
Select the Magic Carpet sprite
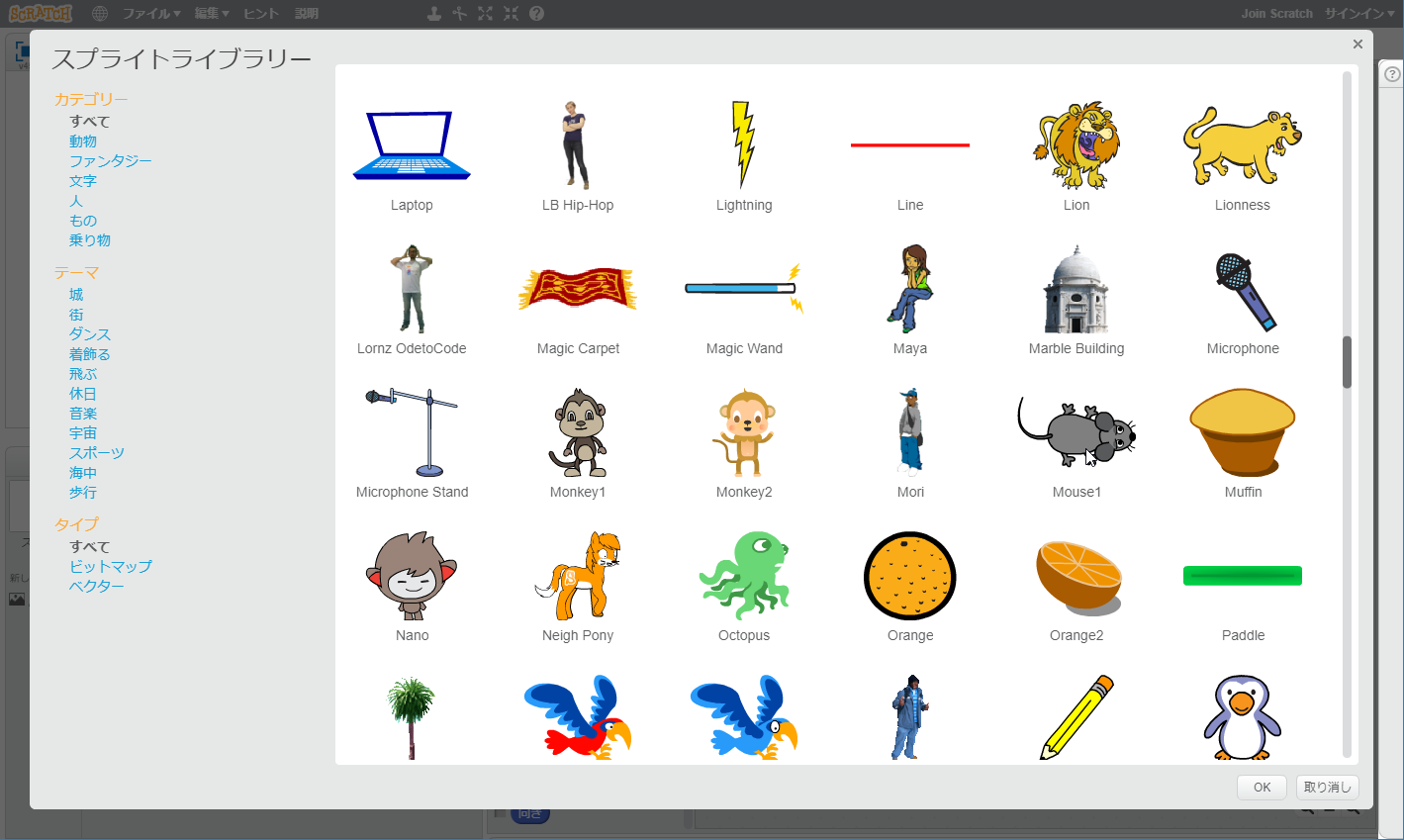click(x=578, y=289)
